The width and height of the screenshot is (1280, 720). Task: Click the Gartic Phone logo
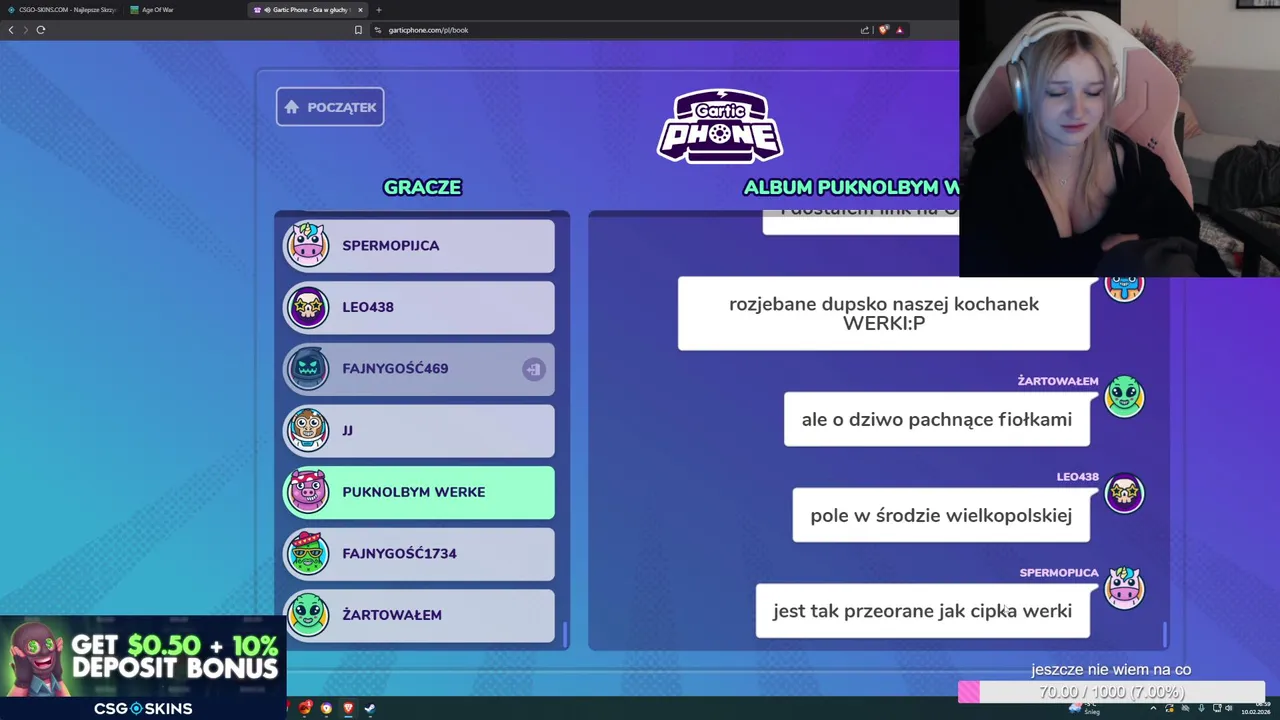click(719, 126)
